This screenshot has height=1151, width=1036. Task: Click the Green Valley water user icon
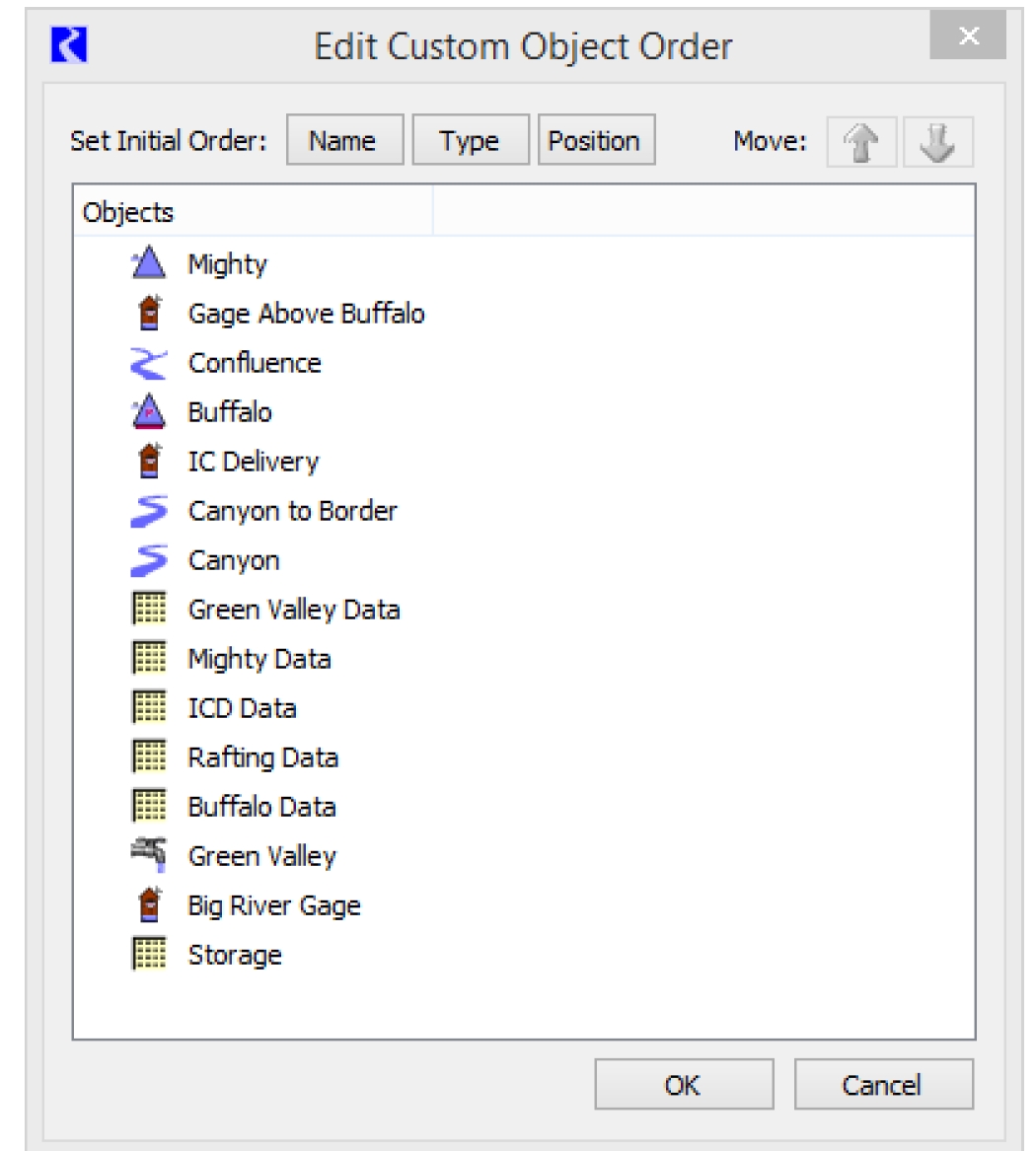[x=149, y=855]
